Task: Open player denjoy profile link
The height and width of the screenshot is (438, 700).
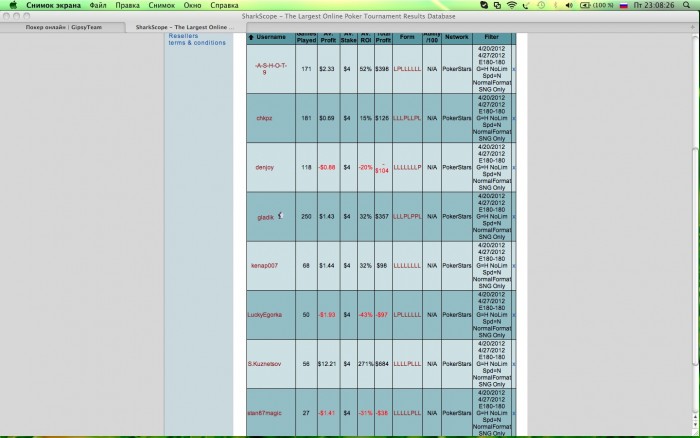Action: [265, 167]
